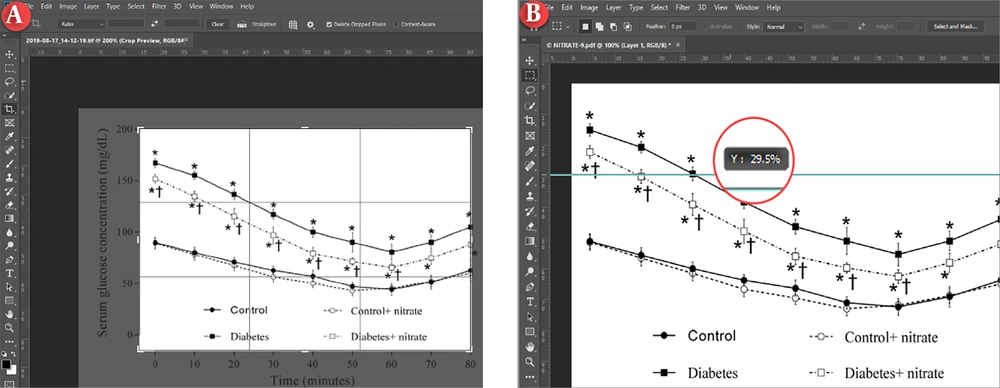This screenshot has width=1000, height=388.
Task: Open the Filter menu in panel A
Action: point(160,6)
